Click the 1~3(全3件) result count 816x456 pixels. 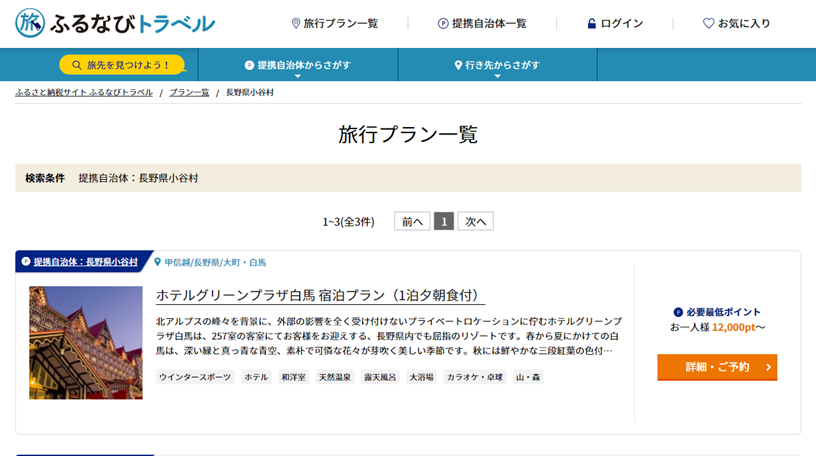[348, 222]
